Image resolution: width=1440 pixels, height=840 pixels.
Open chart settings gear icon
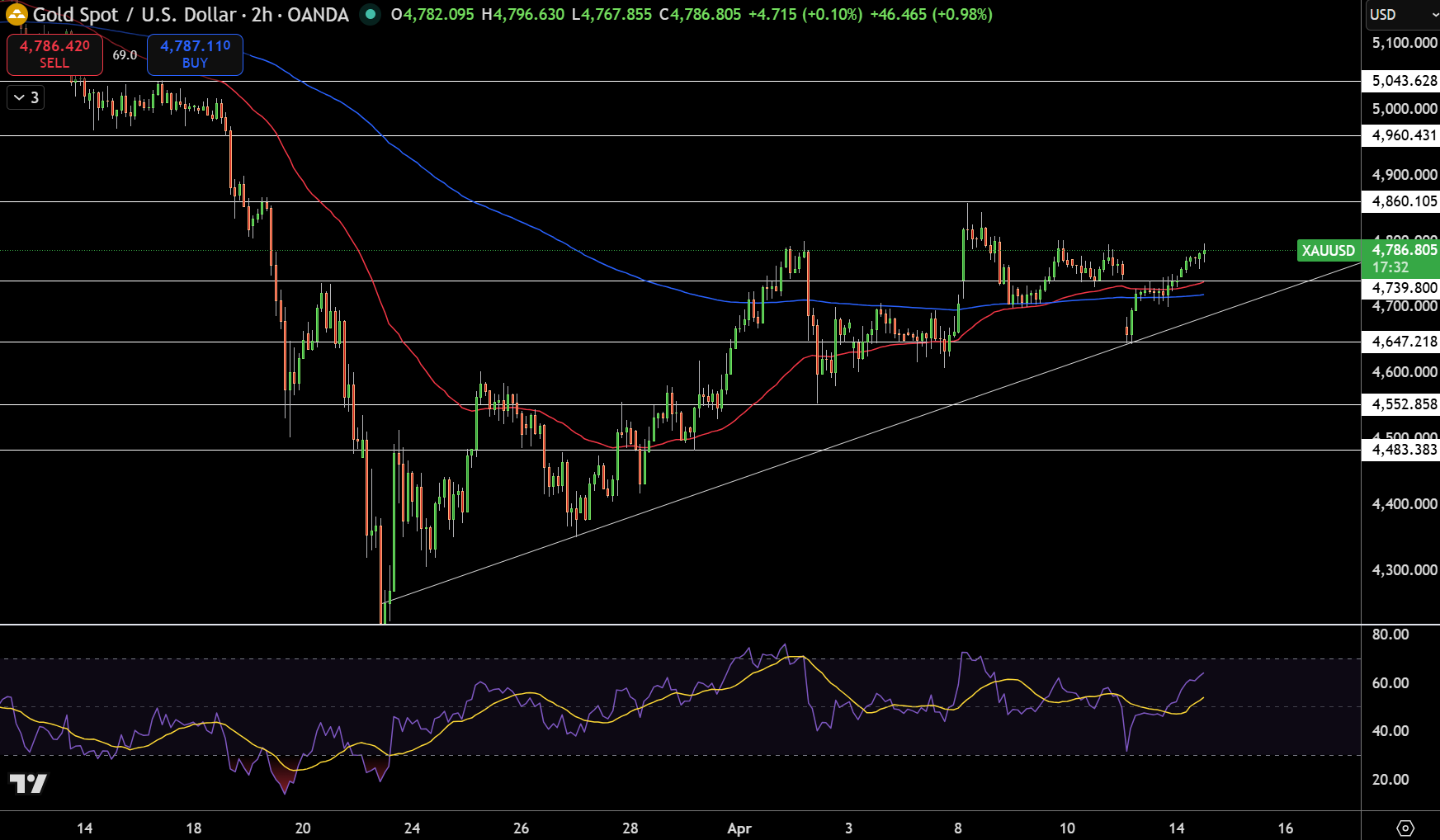point(1406,828)
